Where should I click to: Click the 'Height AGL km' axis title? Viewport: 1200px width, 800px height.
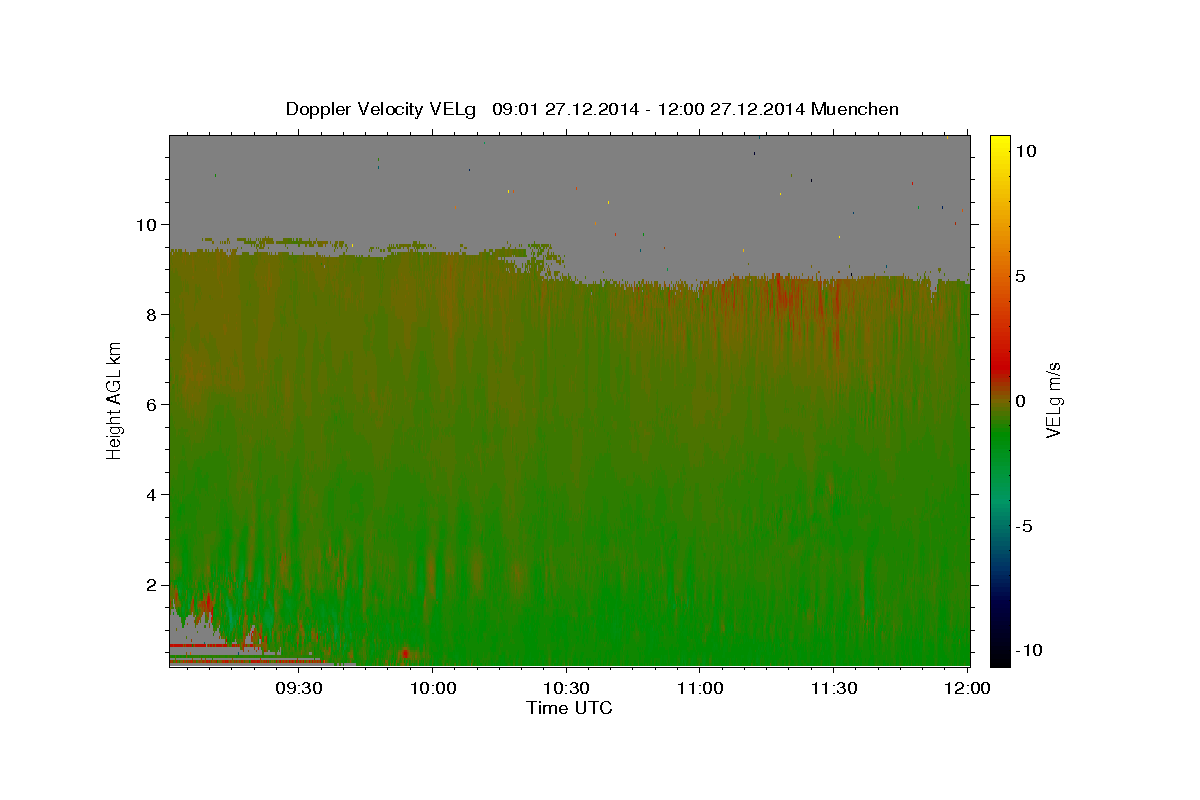(115, 400)
